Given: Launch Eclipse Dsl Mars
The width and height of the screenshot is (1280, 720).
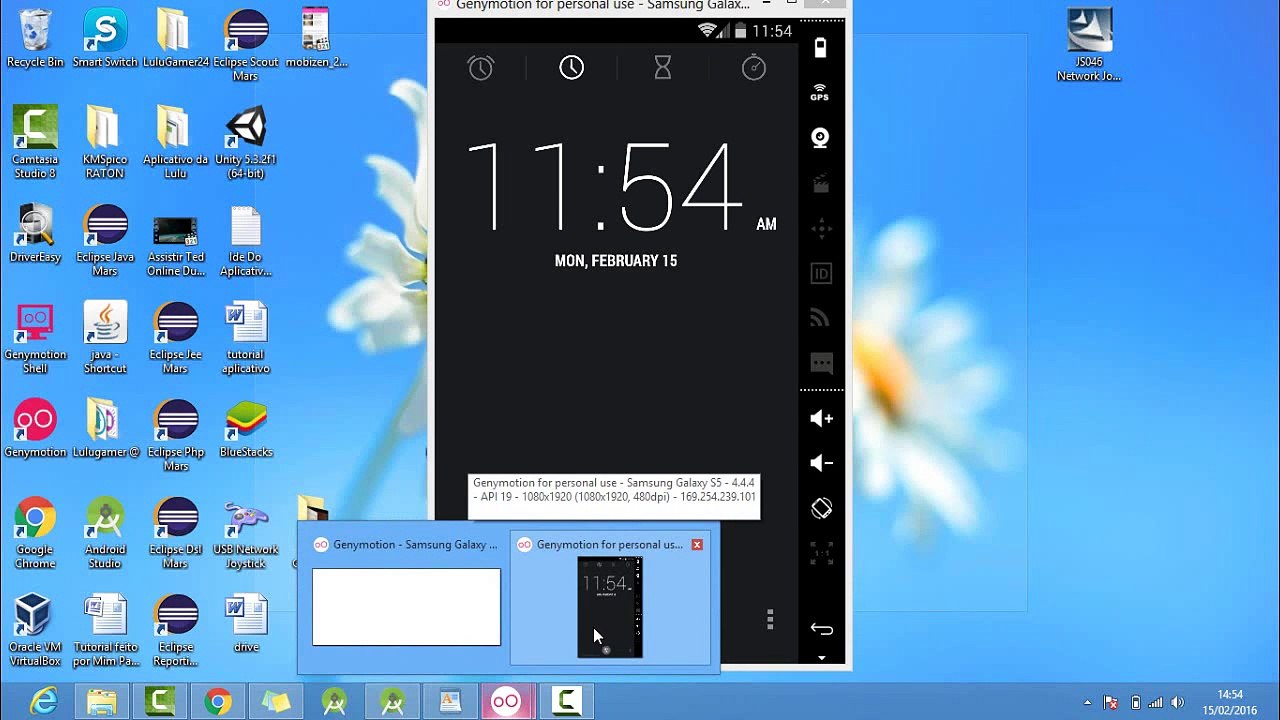Looking at the screenshot, I should coord(175,534).
